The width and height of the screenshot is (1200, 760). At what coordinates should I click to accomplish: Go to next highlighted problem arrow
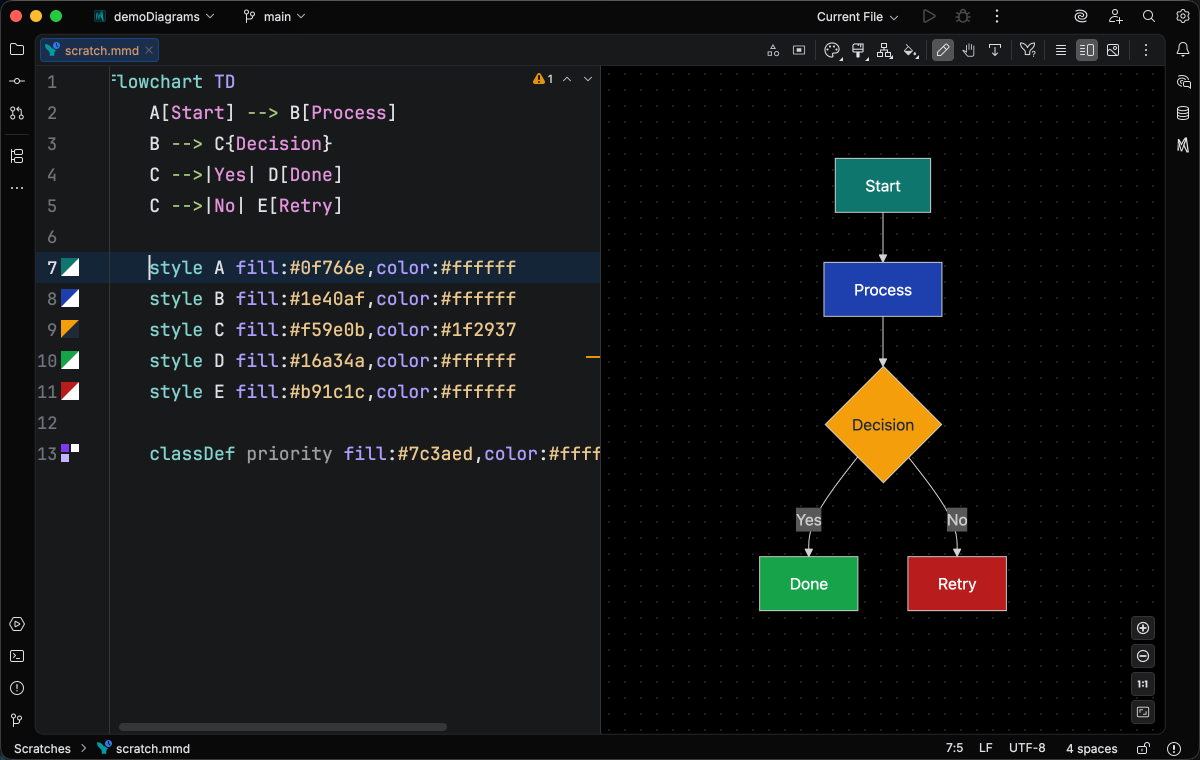pyautogui.click(x=588, y=79)
